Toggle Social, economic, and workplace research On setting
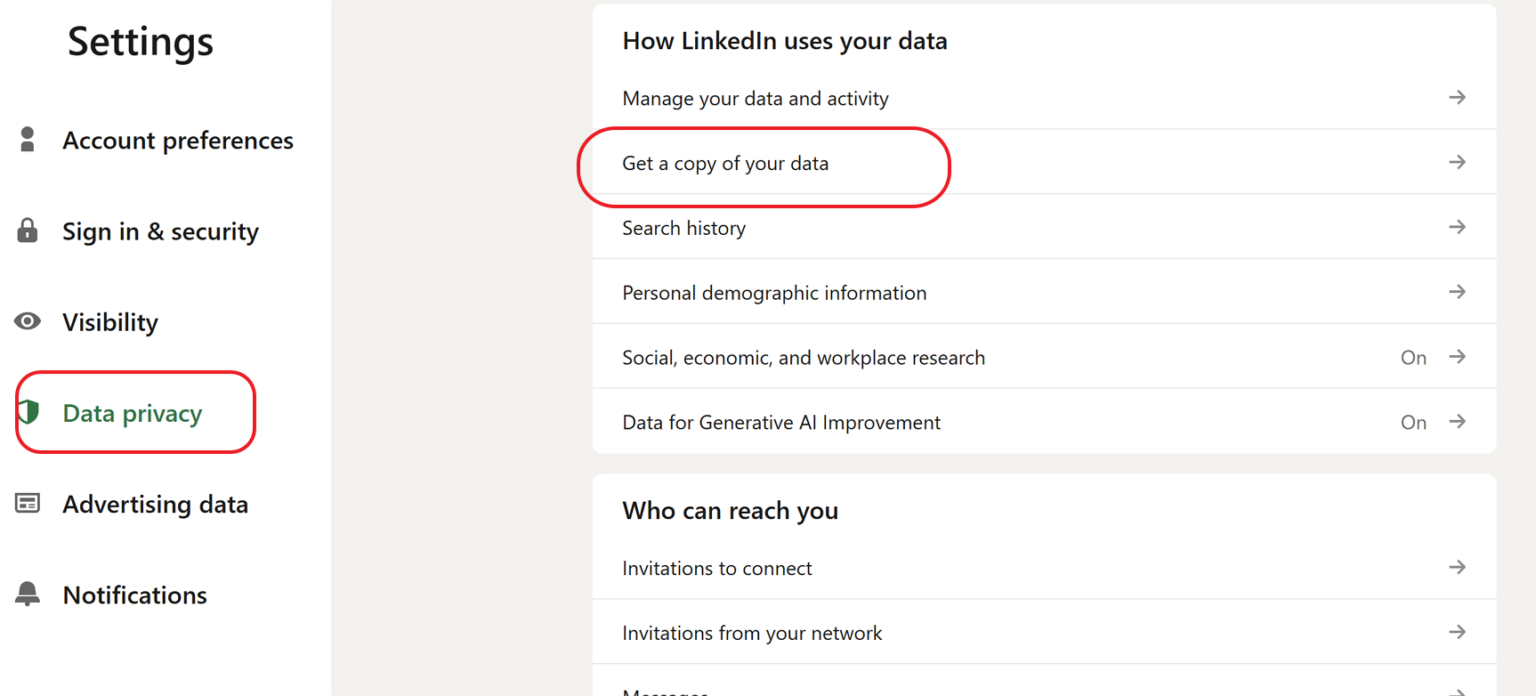 click(x=1413, y=358)
